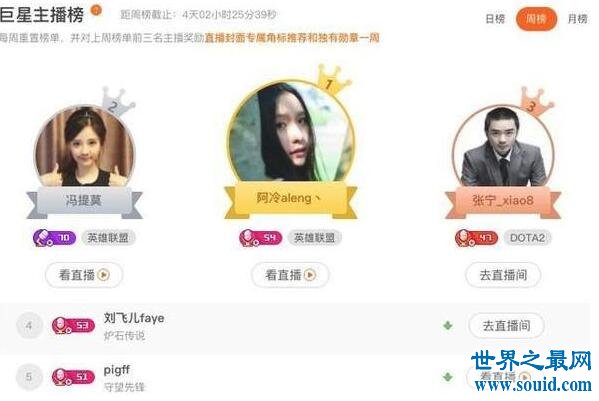Click the green rank arrow in pigff row

[447, 377]
